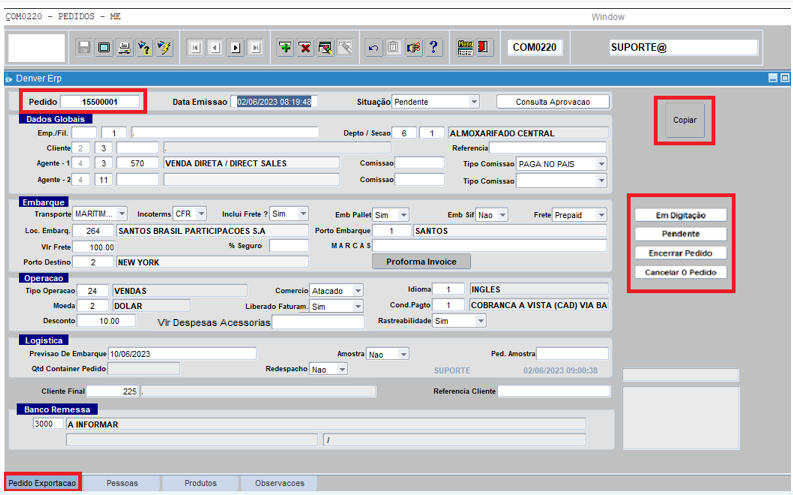Open the Redespacho dropdown
Image resolution: width=793 pixels, height=495 pixels.
tap(342, 370)
